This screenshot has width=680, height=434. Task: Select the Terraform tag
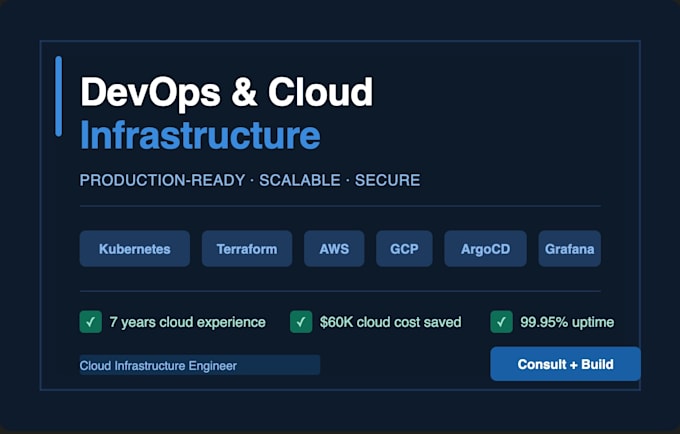[247, 248]
